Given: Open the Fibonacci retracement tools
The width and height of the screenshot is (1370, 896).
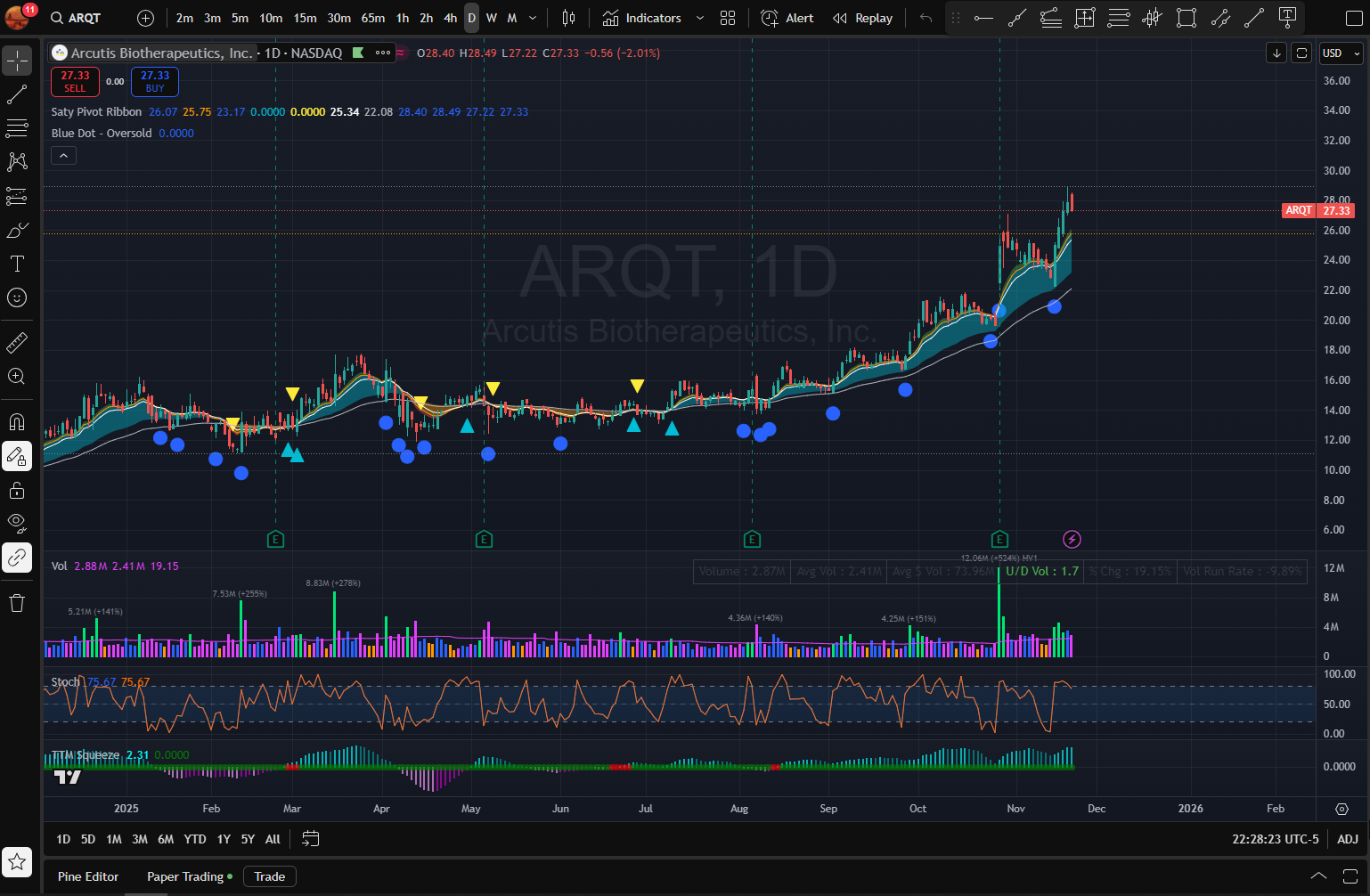Looking at the screenshot, I should click(x=17, y=128).
